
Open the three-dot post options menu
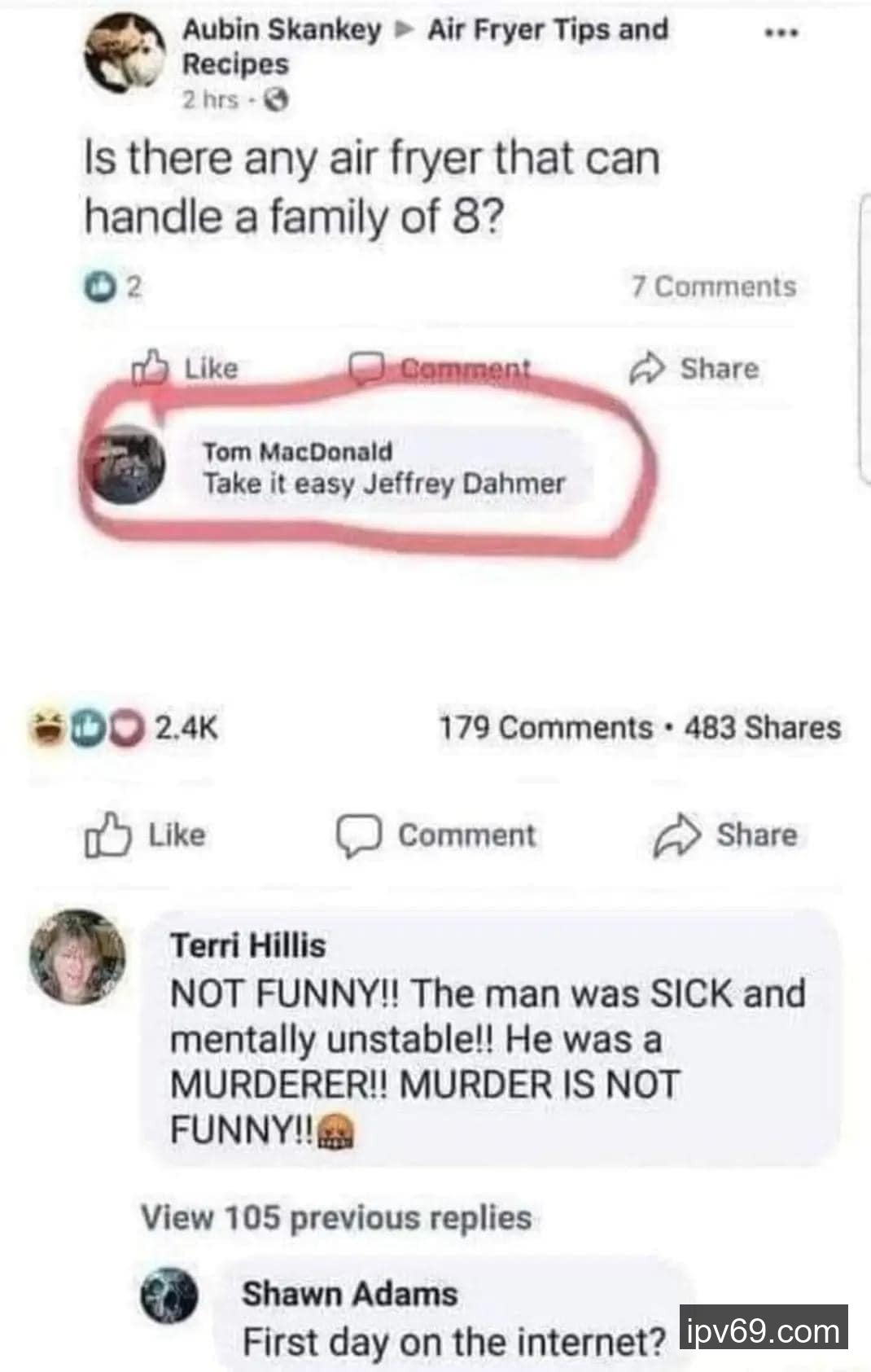tap(781, 33)
